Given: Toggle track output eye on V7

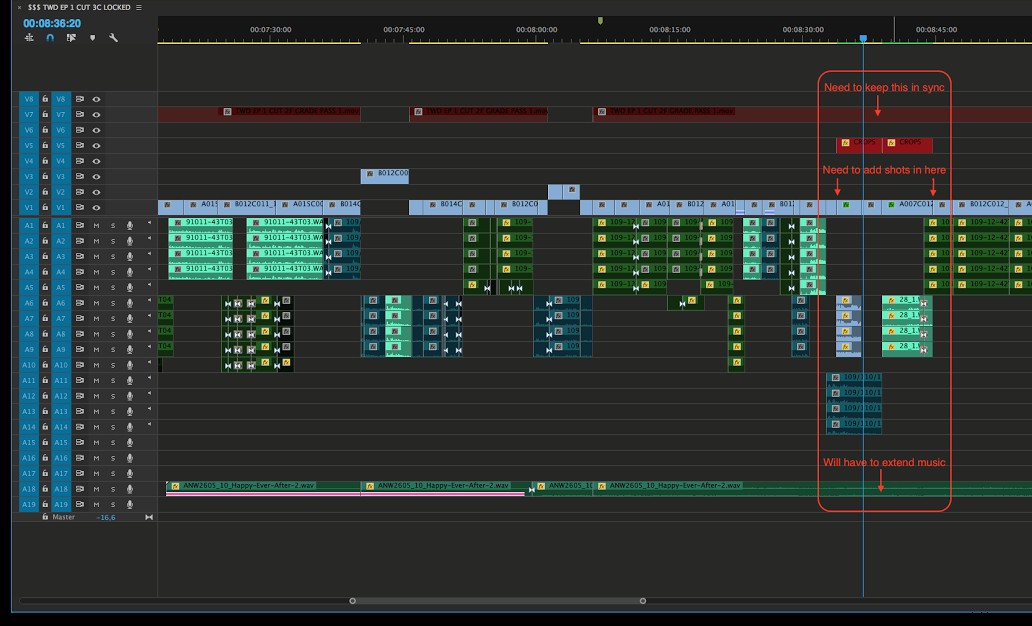Looking at the screenshot, I should pyautogui.click(x=97, y=115).
